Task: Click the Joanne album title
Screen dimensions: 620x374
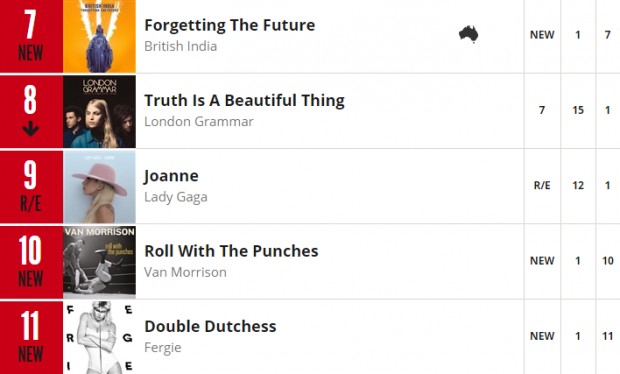Action: point(171,176)
